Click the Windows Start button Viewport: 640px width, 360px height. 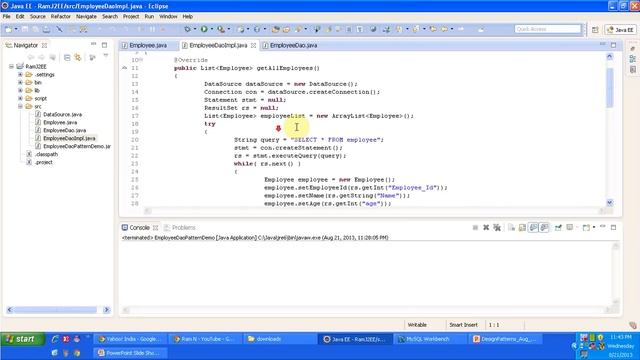(x=21, y=339)
